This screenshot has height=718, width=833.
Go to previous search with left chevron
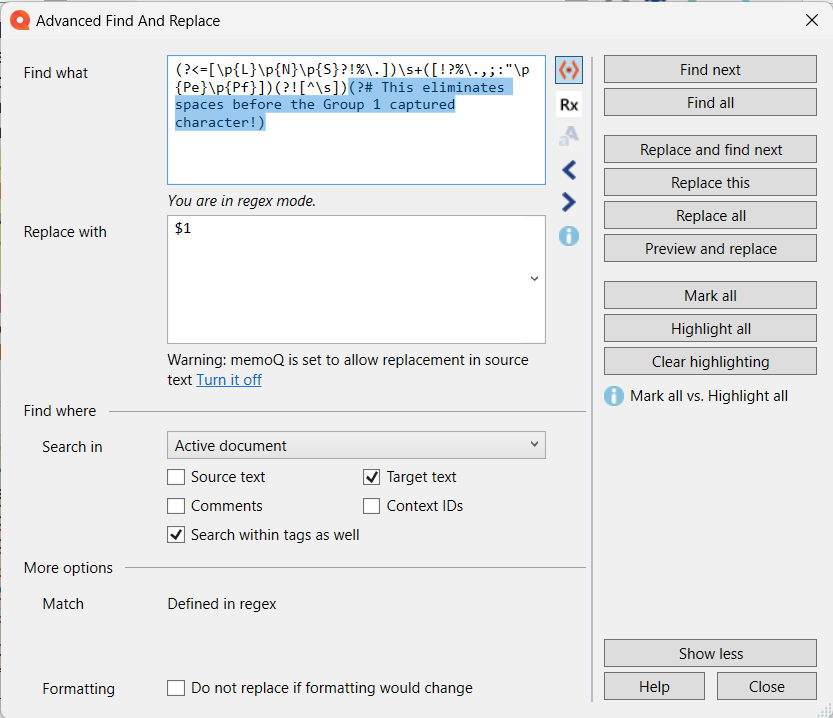click(568, 170)
